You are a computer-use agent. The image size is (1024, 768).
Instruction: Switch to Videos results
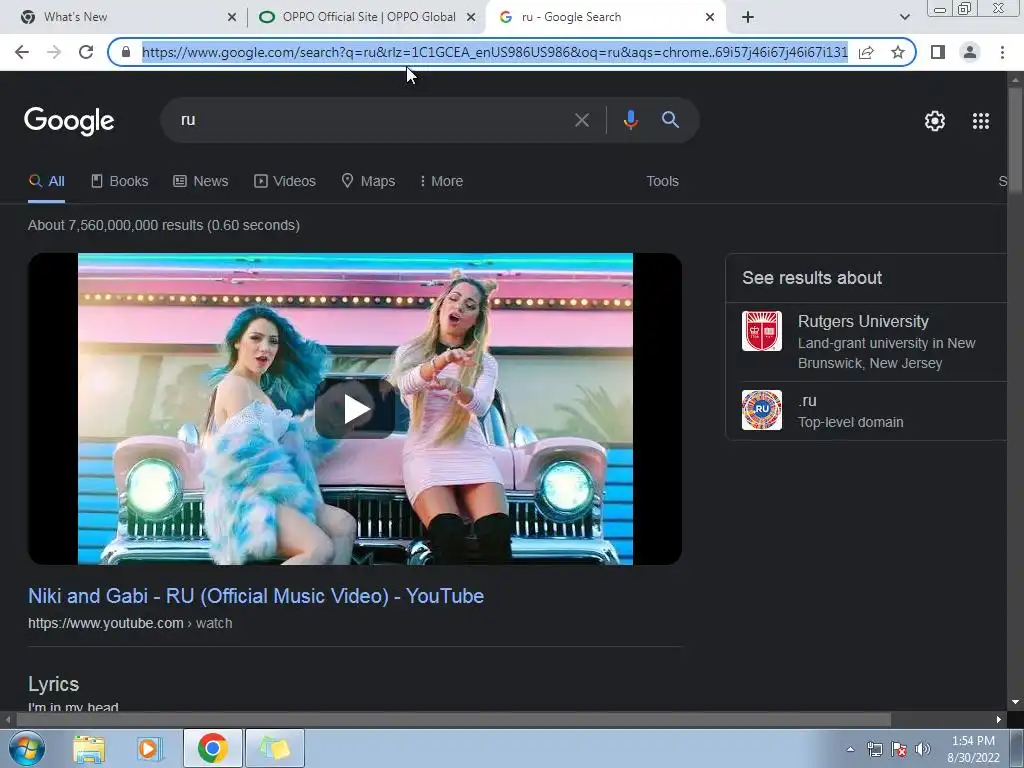285,182
